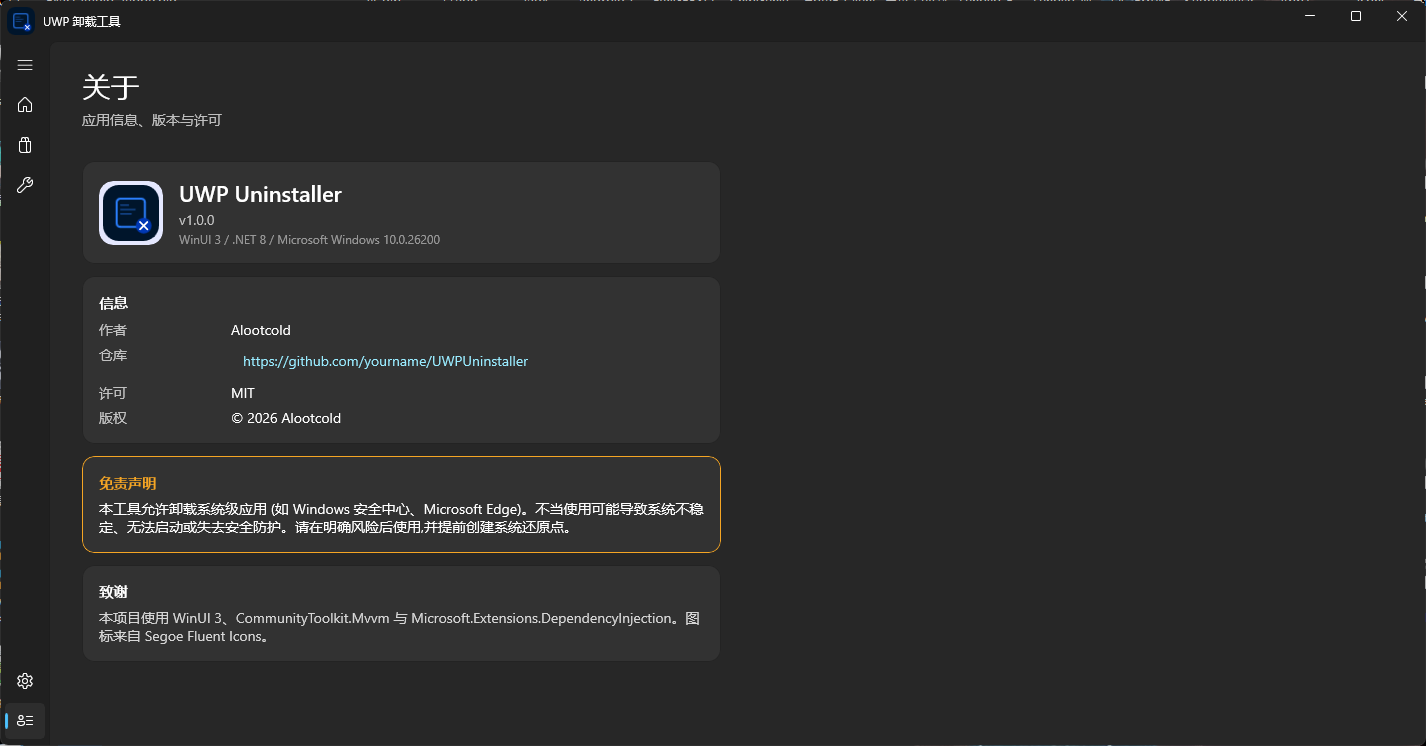Minimize the UWP 卸载工具 window

pos(1310,16)
